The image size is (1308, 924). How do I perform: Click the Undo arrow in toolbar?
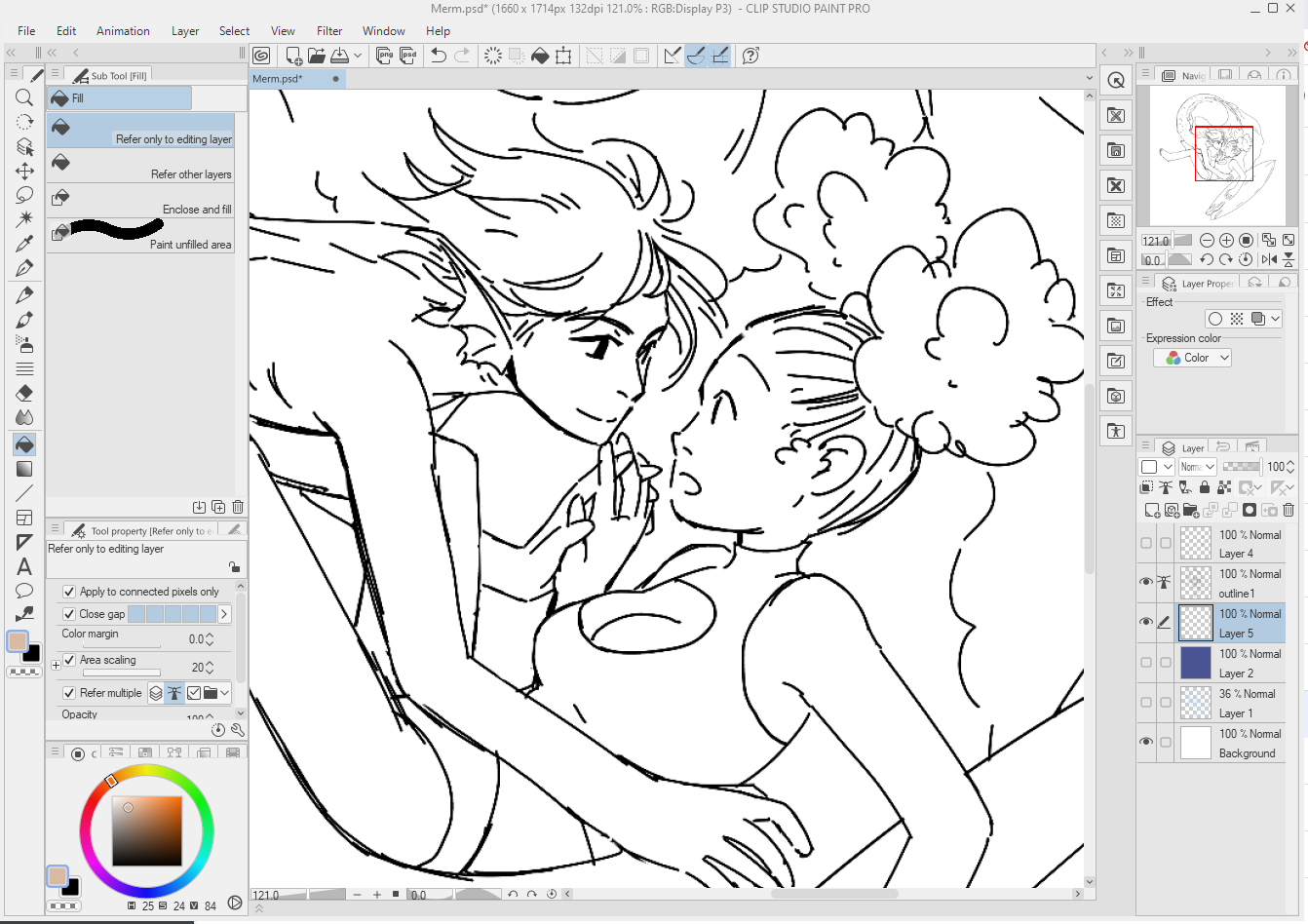[439, 56]
